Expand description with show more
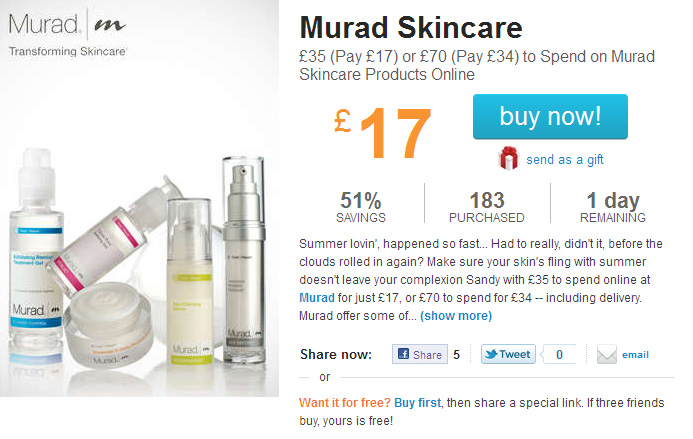The width and height of the screenshot is (693, 439). pos(456,316)
